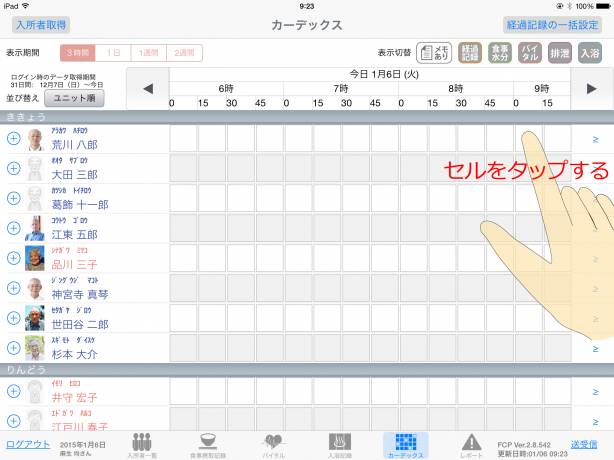Image resolution: width=614 pixels, height=460 pixels.
Task: Click the ログアウト link
Action: (x=24, y=443)
